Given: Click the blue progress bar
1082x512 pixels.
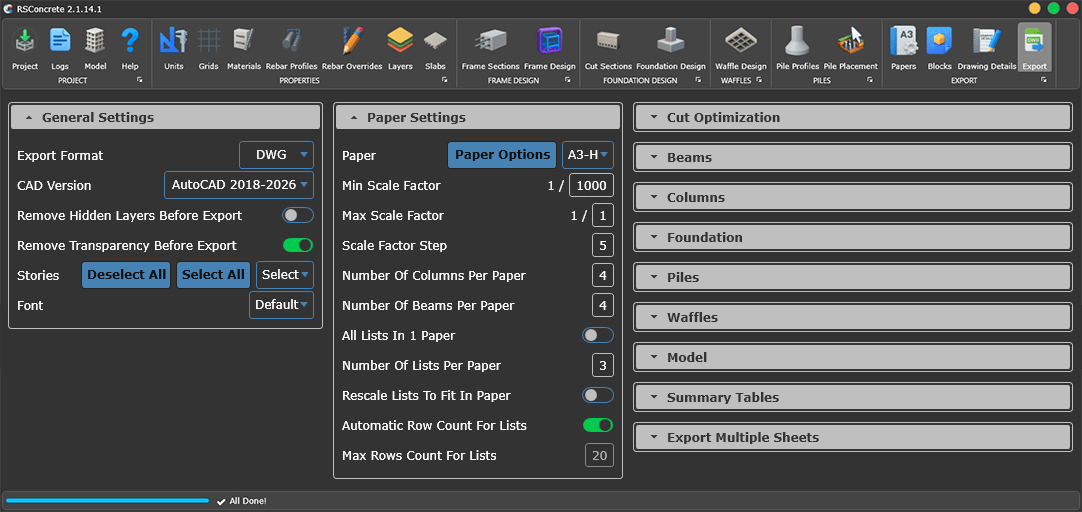Looking at the screenshot, I should click(107, 500).
